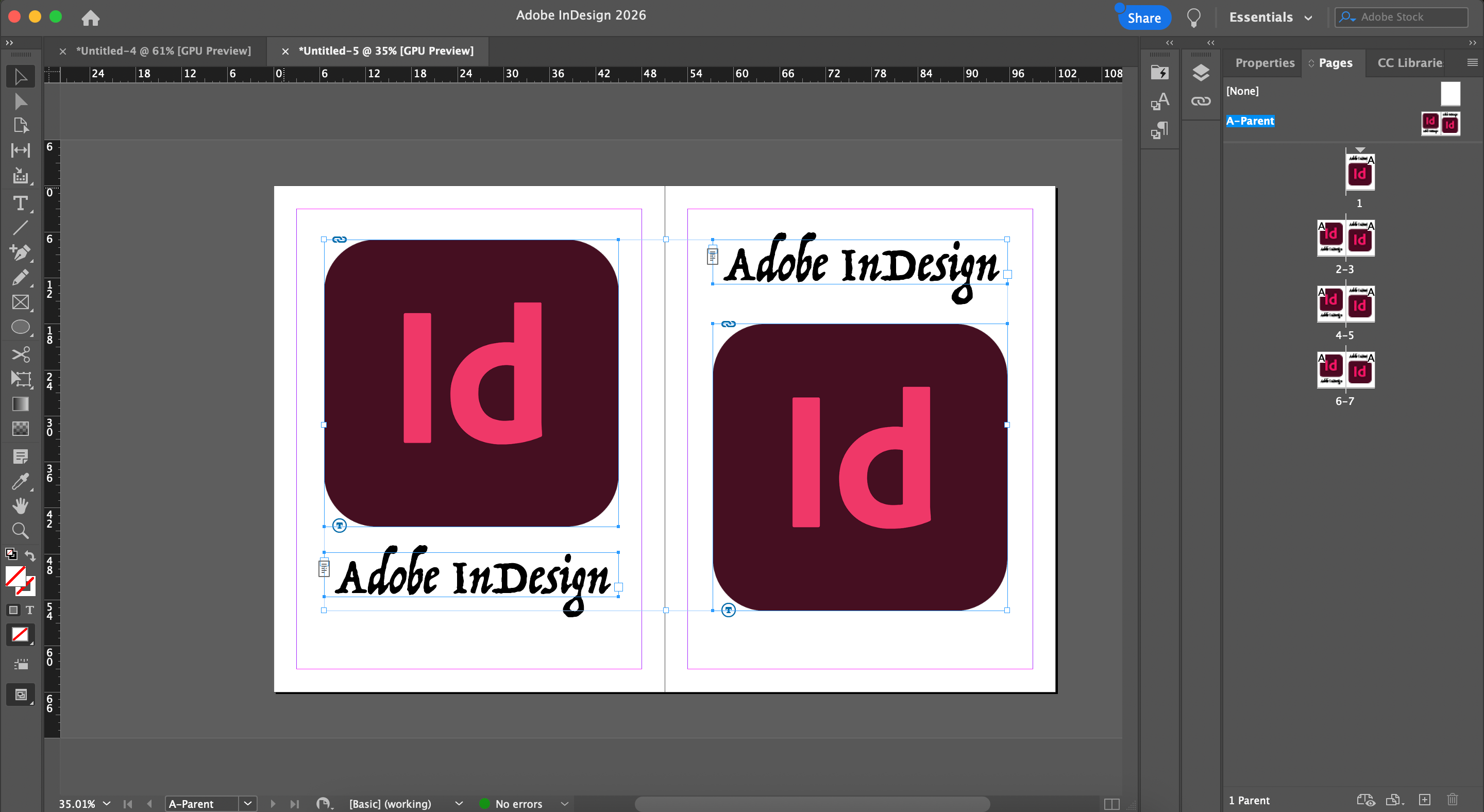
Task: Click the Create new page icon
Action: (x=1424, y=799)
